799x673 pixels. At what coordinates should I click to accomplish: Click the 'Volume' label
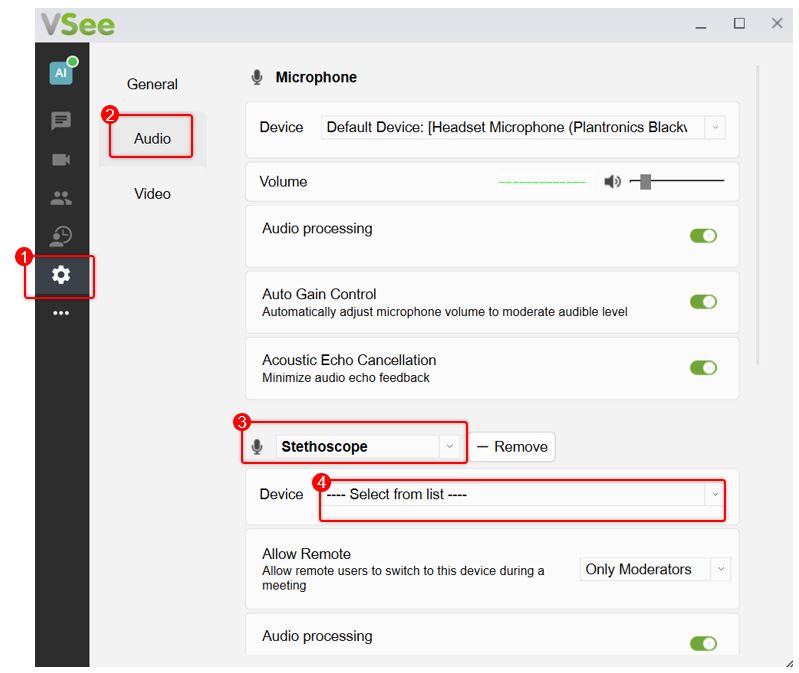(x=283, y=182)
